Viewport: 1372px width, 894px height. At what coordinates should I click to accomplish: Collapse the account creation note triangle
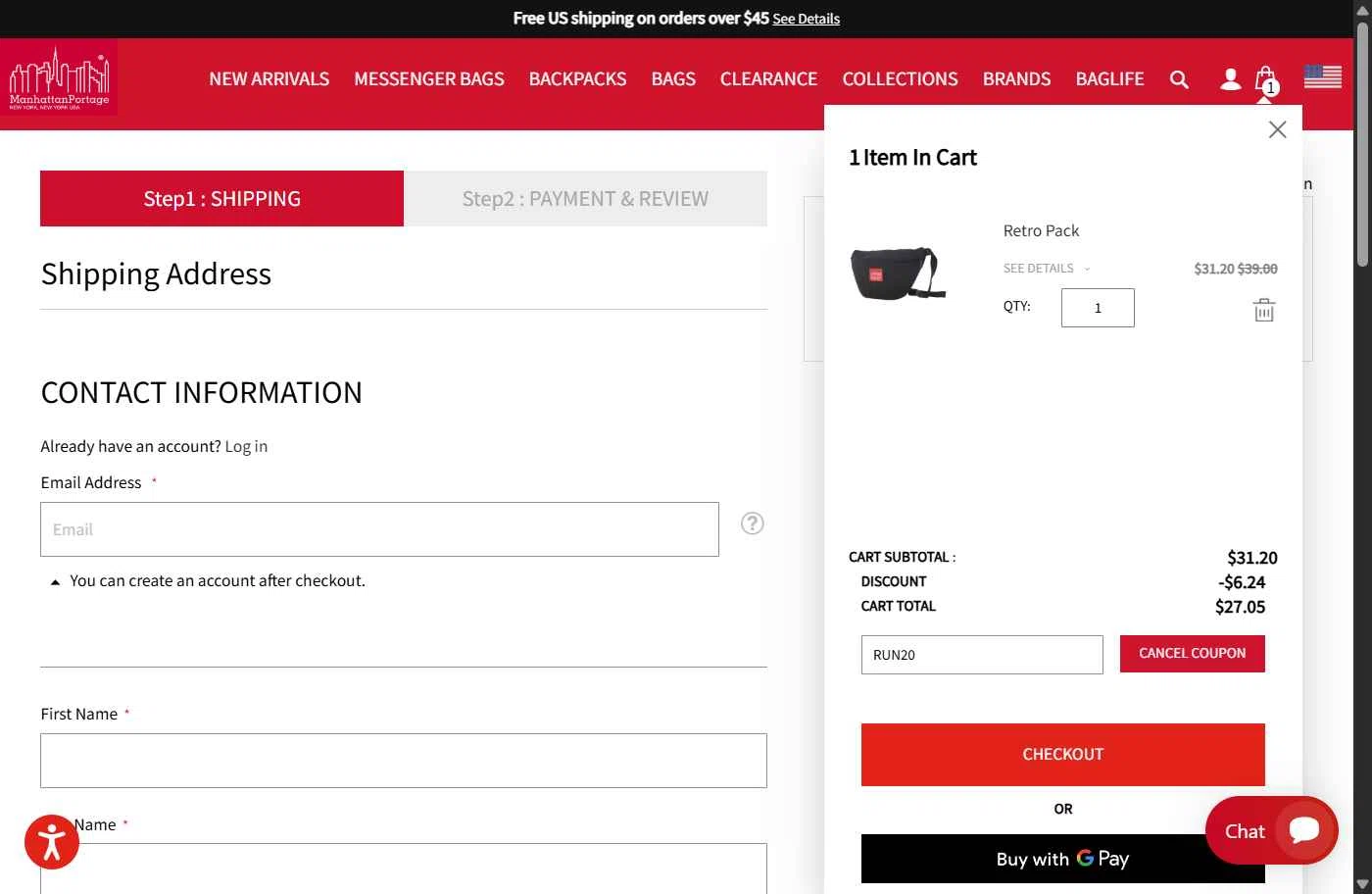click(56, 582)
